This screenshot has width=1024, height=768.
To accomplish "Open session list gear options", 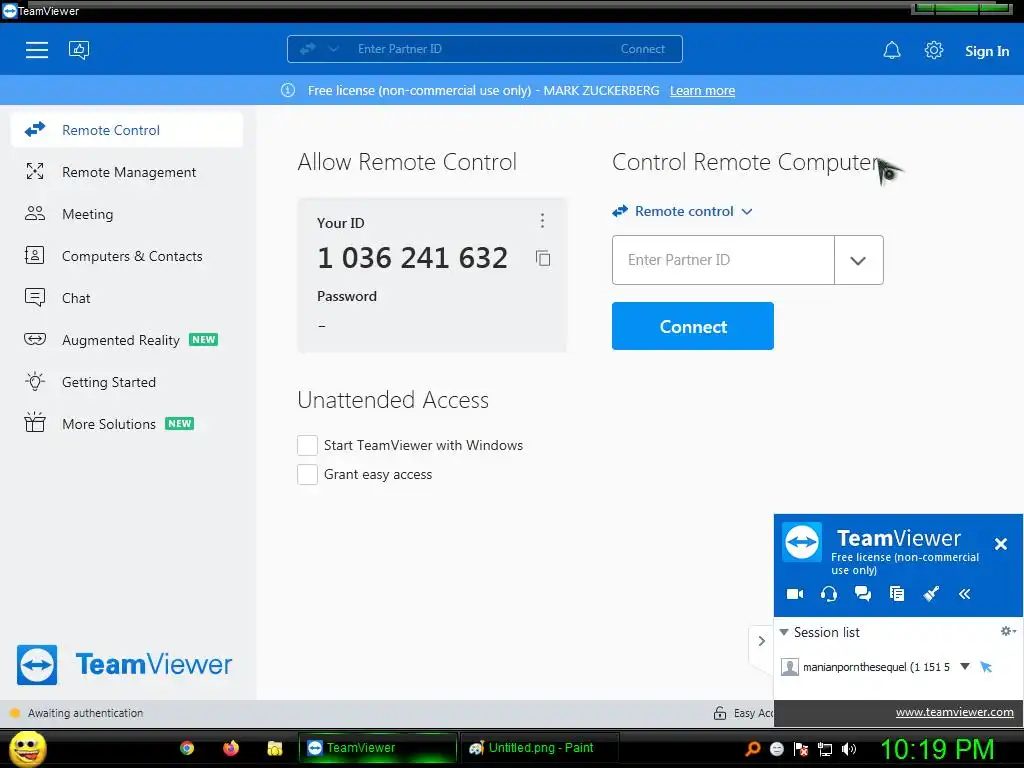I will [x=1008, y=631].
